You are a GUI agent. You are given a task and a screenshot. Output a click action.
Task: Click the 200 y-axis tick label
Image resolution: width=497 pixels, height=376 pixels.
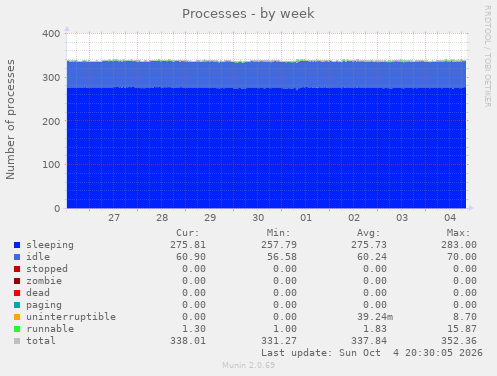click(51, 121)
